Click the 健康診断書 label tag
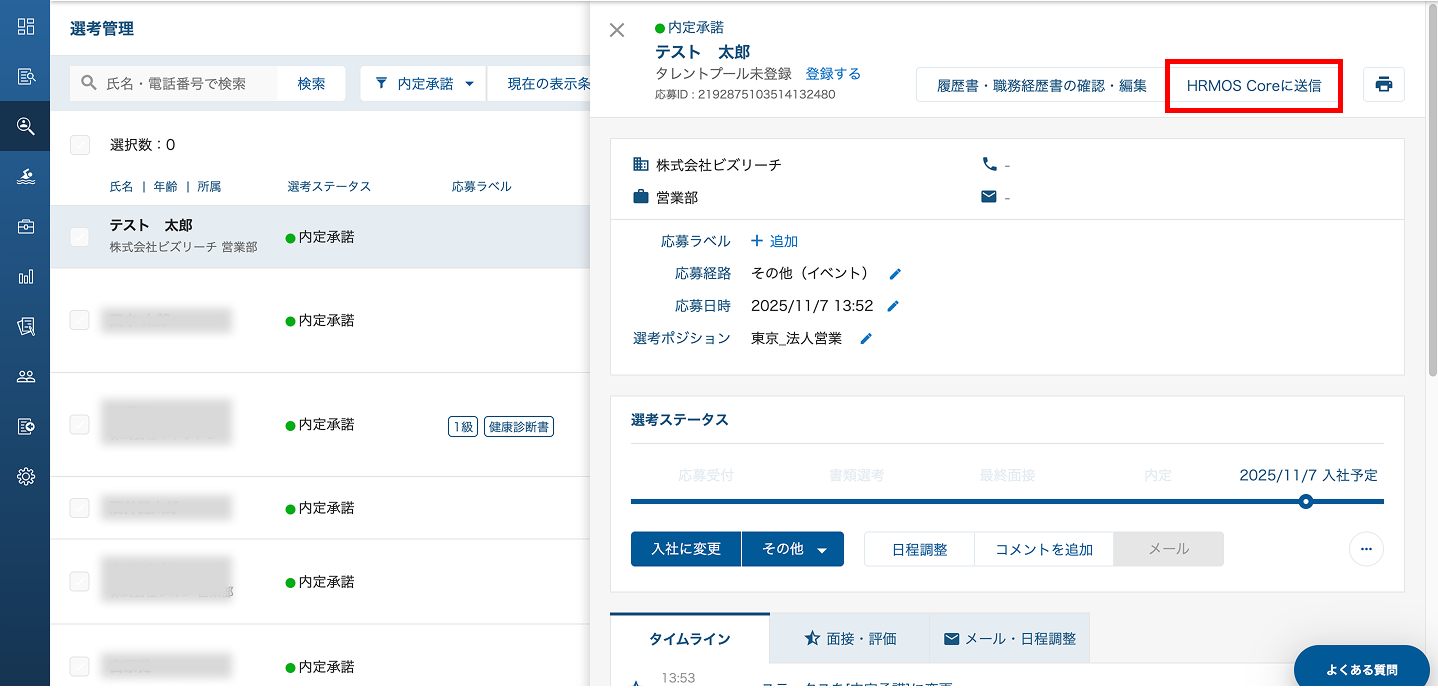The height and width of the screenshot is (688, 1438). click(x=519, y=427)
